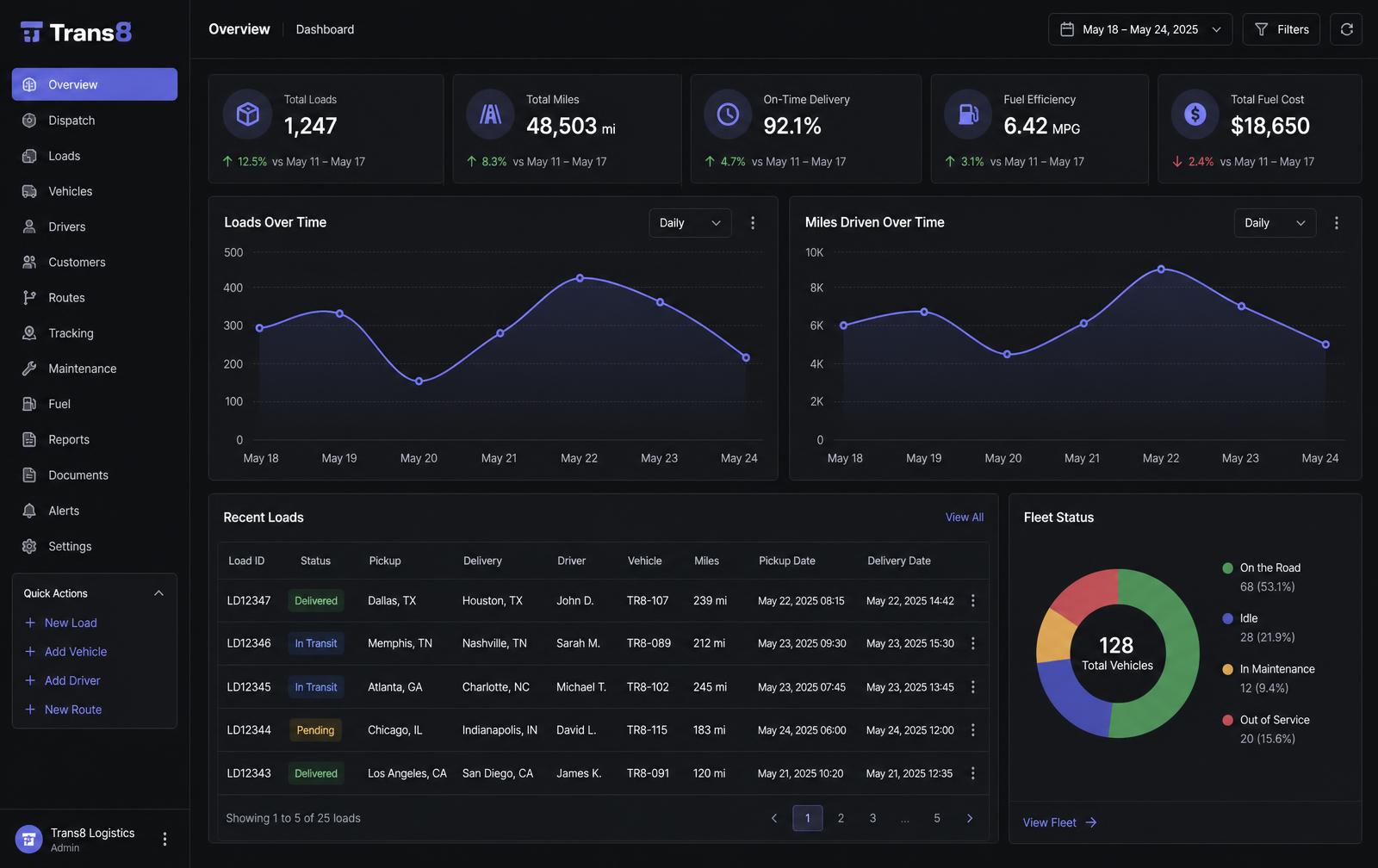This screenshot has width=1378, height=868.
Task: Click the red Out of Service legend dot
Action: pyautogui.click(x=1227, y=720)
